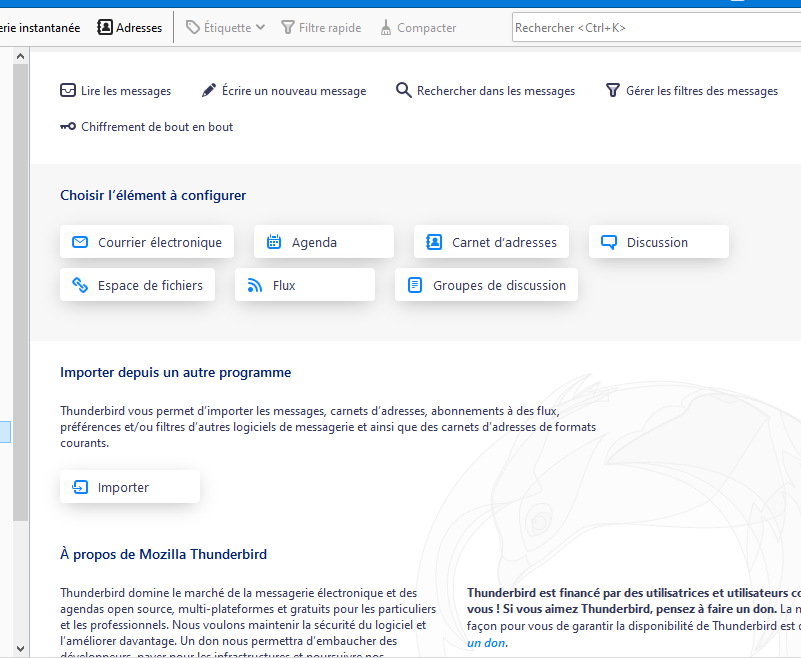
Task: Click the scrollbar down arrow
Action: pyautogui.click(x=20, y=649)
